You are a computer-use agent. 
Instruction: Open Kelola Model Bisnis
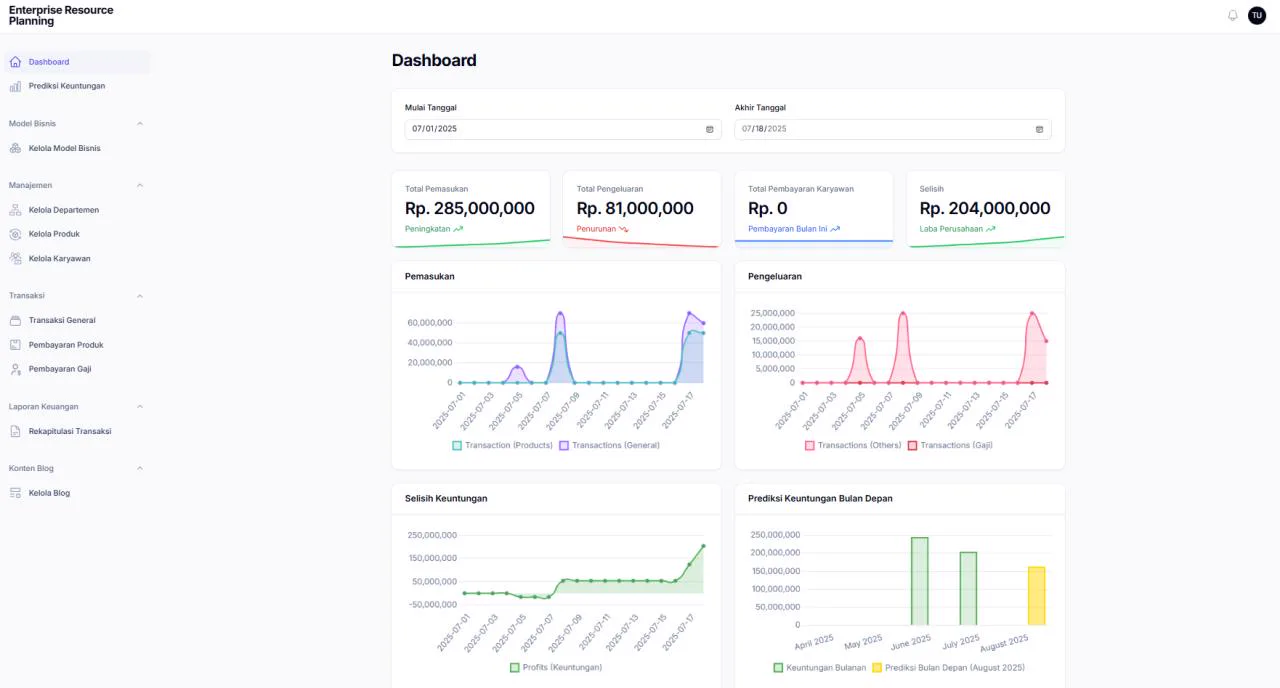(x=77, y=148)
